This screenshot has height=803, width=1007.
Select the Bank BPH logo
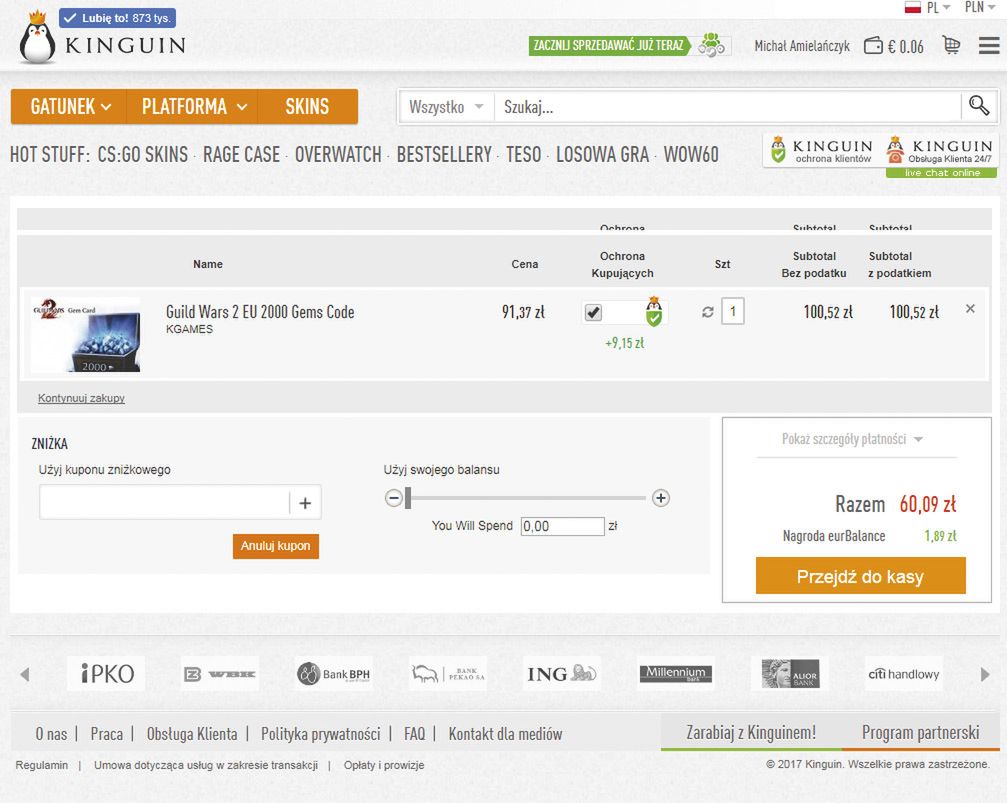tap(334, 674)
